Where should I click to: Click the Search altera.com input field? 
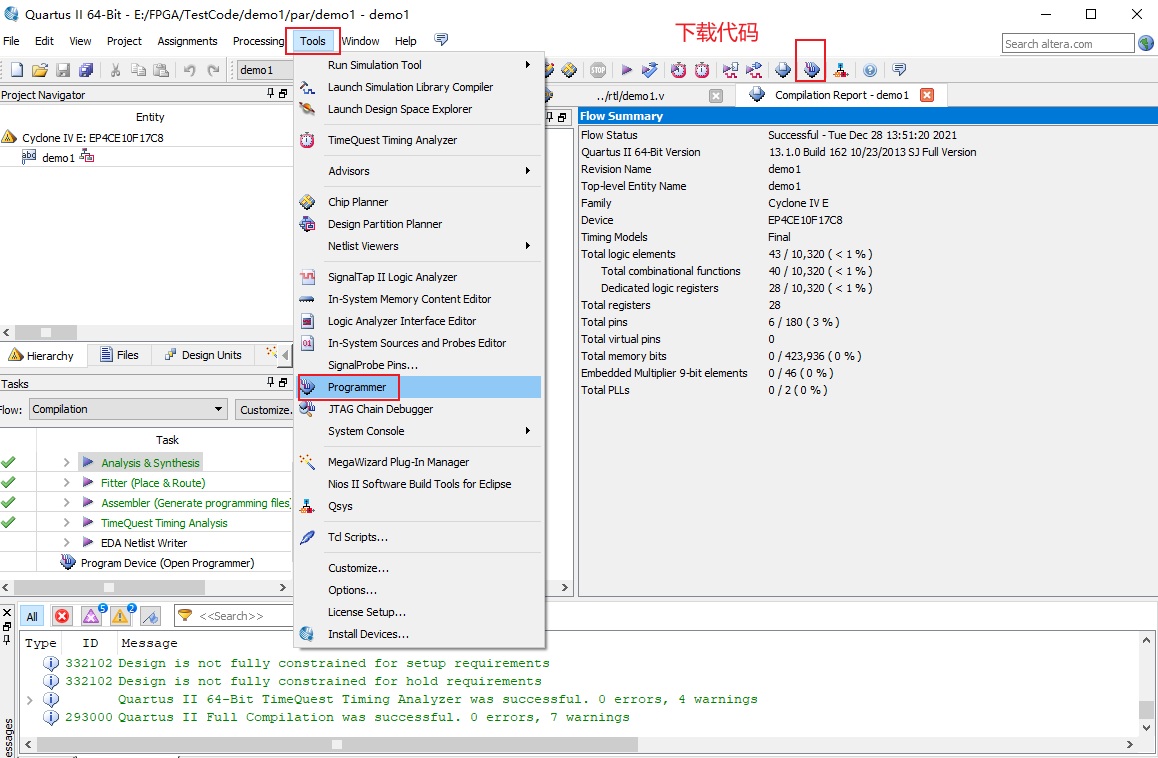click(1068, 44)
